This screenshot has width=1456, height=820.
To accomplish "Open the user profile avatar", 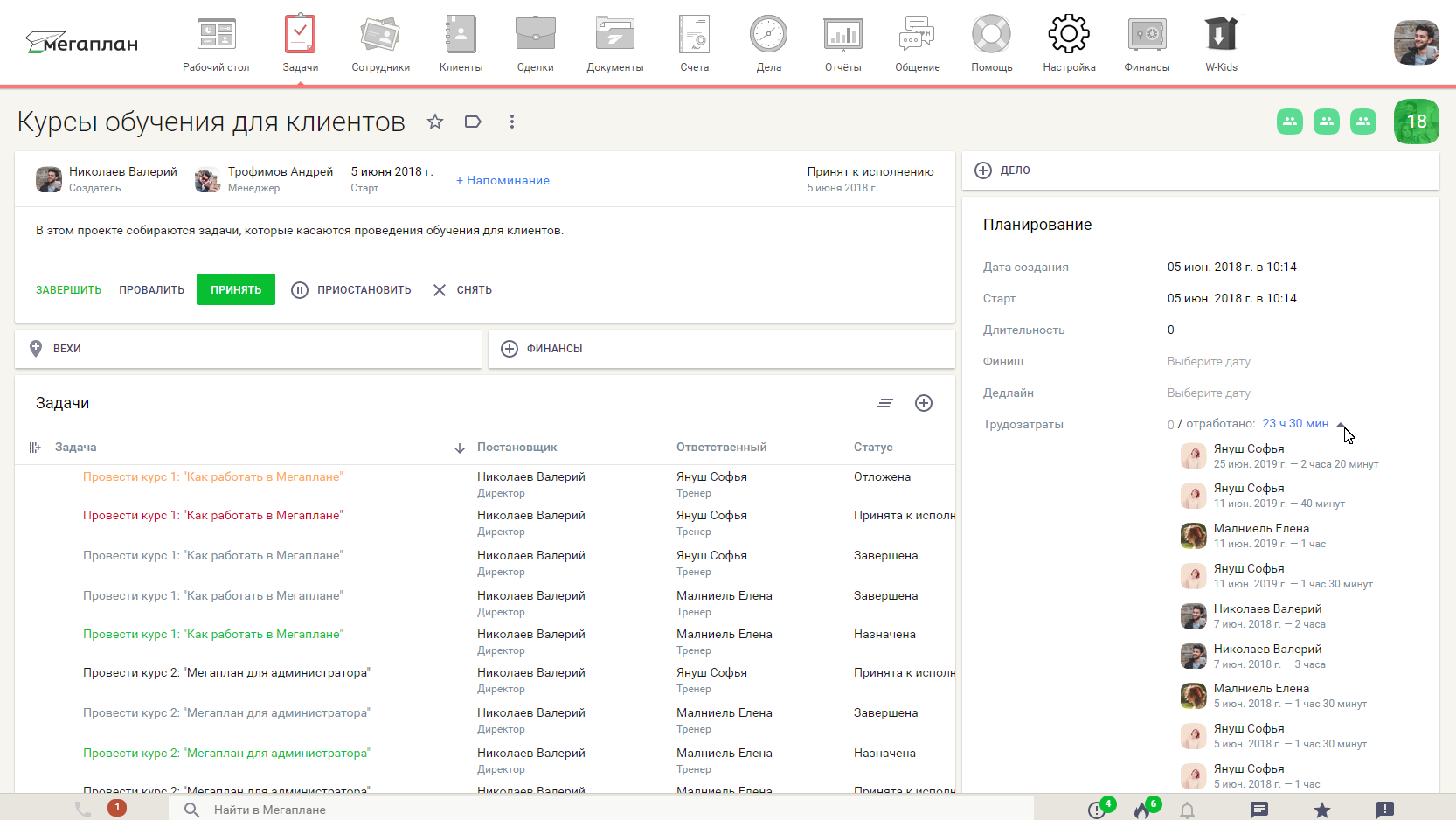I will pos(1416,43).
